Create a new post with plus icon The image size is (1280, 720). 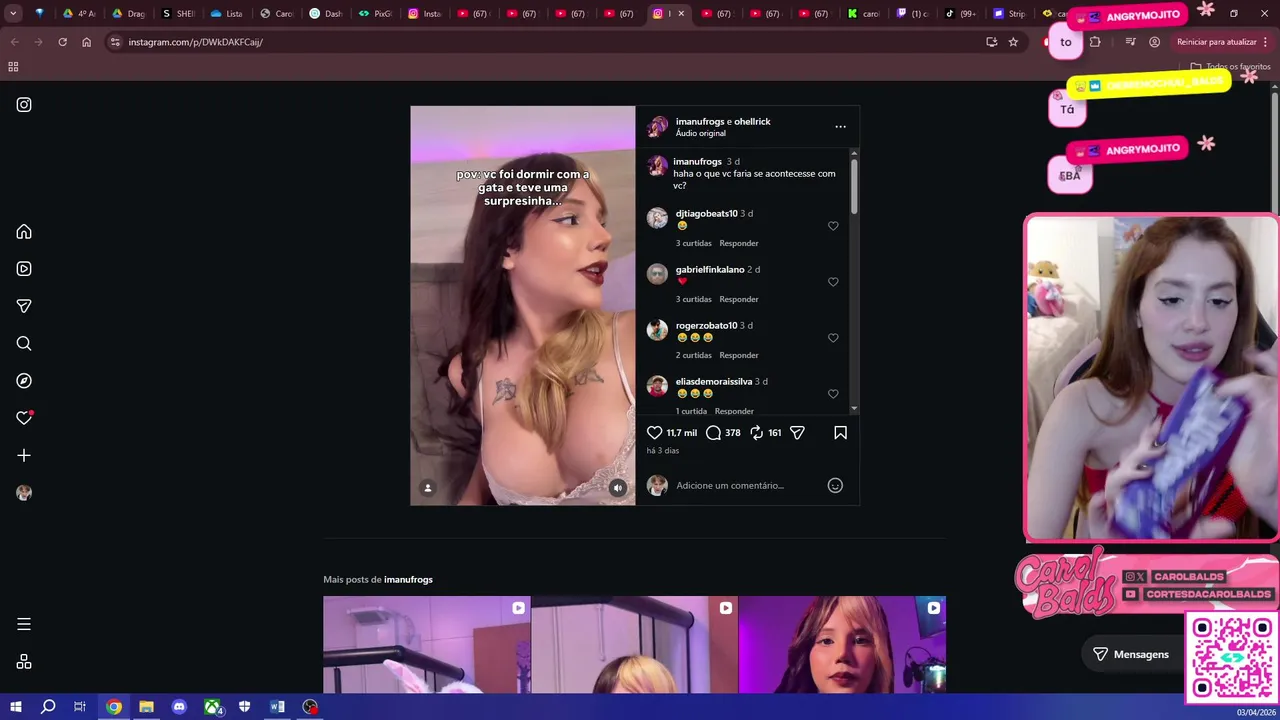[x=24, y=456]
